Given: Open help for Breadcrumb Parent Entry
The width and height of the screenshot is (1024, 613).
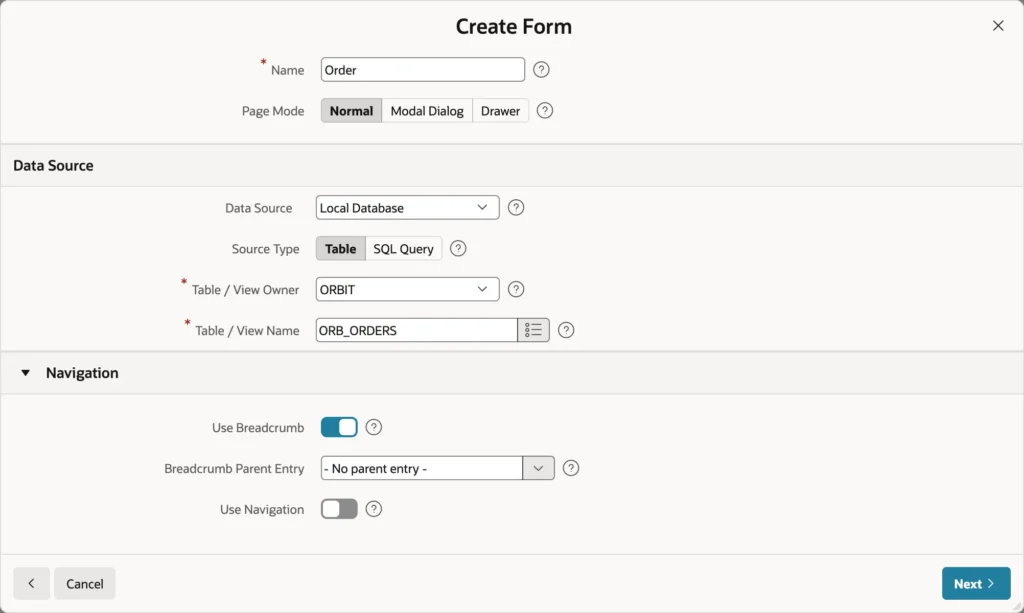Looking at the screenshot, I should coord(571,468).
